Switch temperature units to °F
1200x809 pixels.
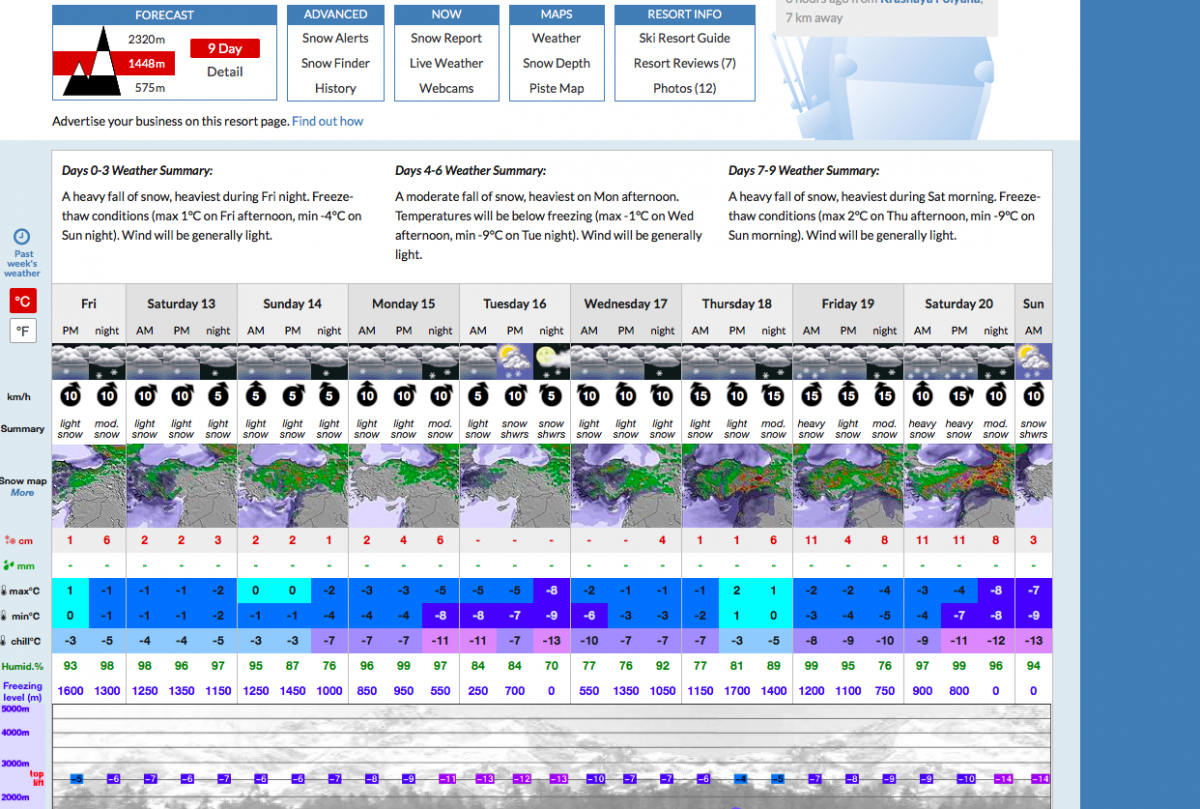22,330
